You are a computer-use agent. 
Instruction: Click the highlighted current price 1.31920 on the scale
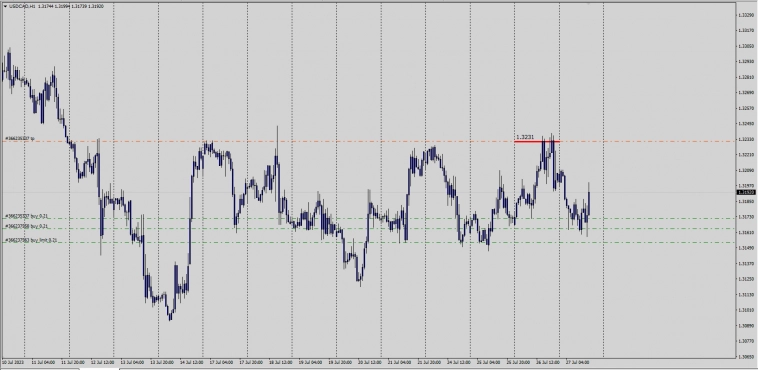(746, 192)
